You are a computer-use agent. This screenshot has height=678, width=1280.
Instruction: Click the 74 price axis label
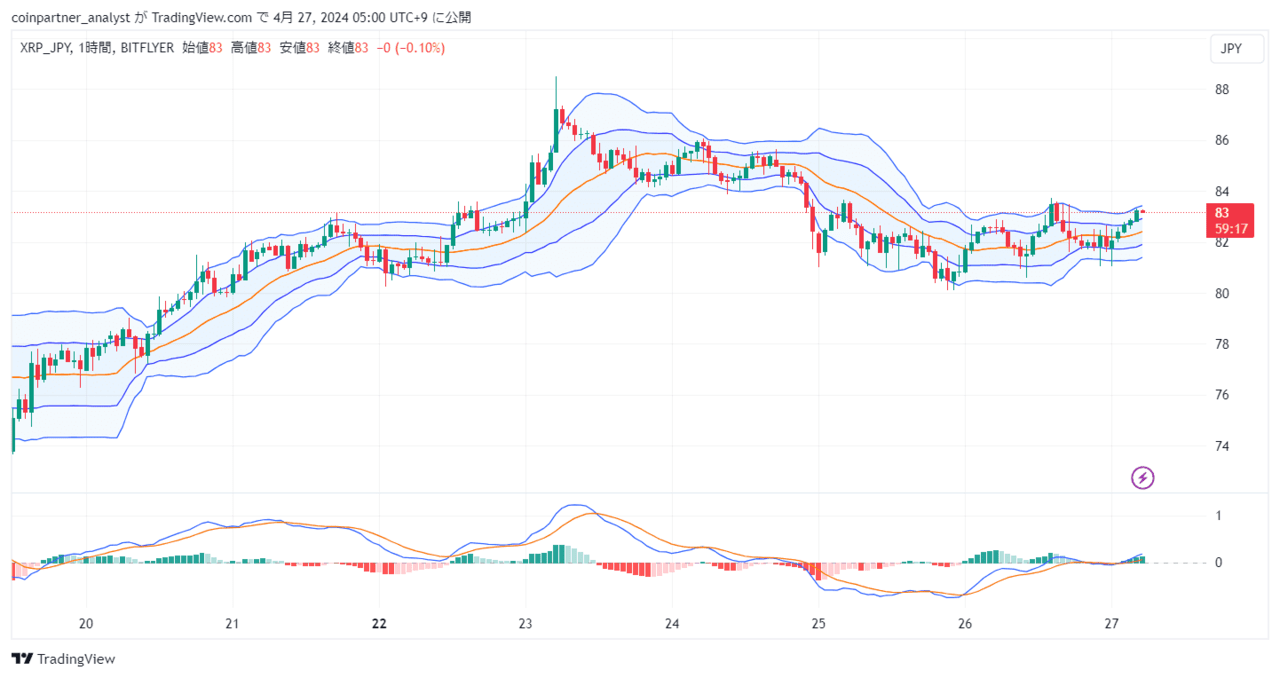click(x=1222, y=447)
